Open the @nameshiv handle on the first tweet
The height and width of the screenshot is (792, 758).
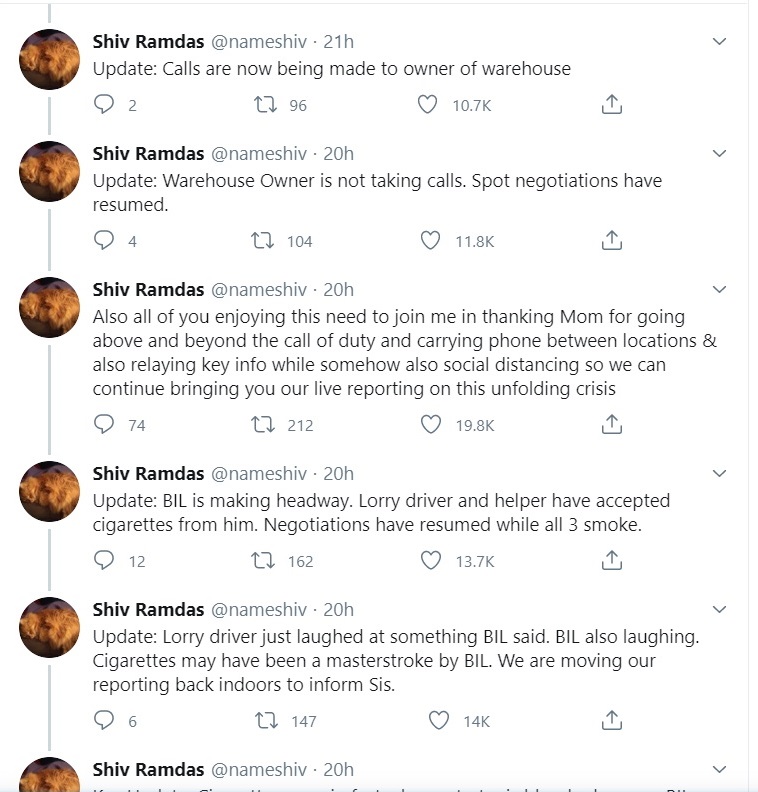click(x=259, y=41)
